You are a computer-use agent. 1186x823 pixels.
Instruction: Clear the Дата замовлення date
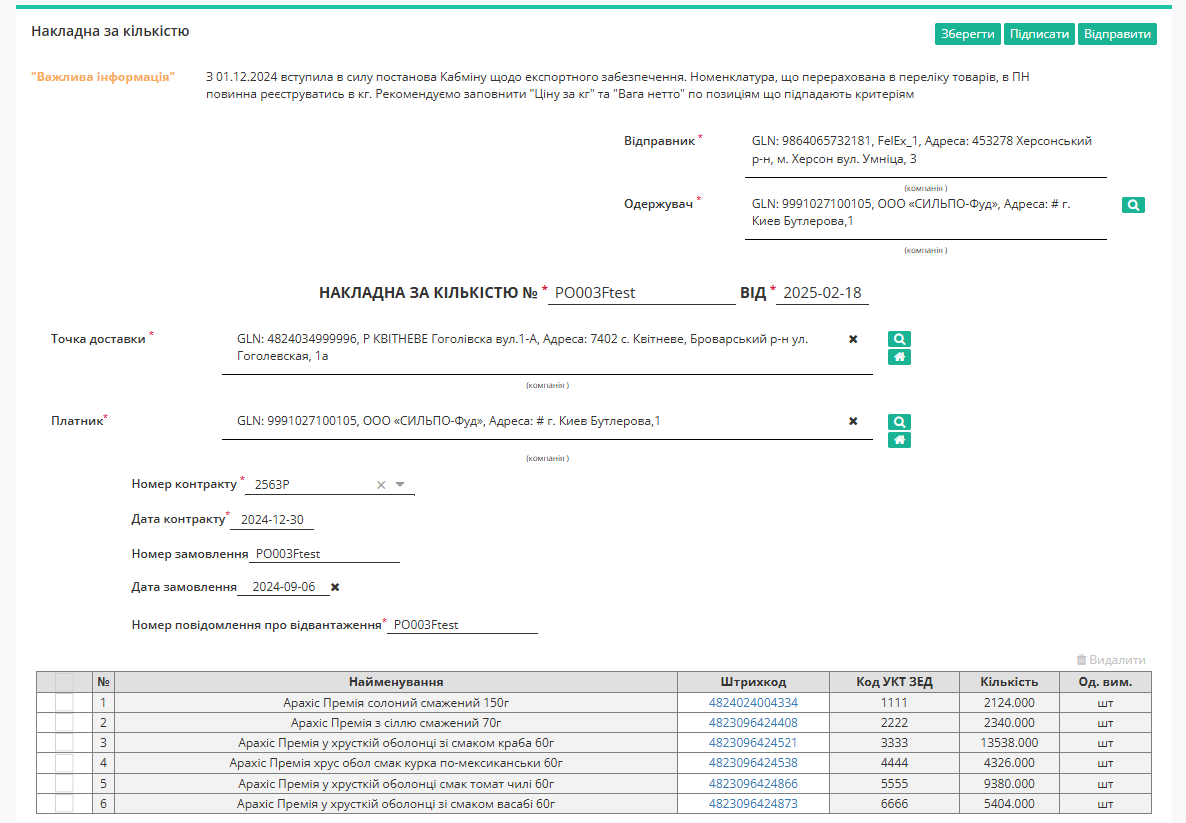click(x=335, y=587)
